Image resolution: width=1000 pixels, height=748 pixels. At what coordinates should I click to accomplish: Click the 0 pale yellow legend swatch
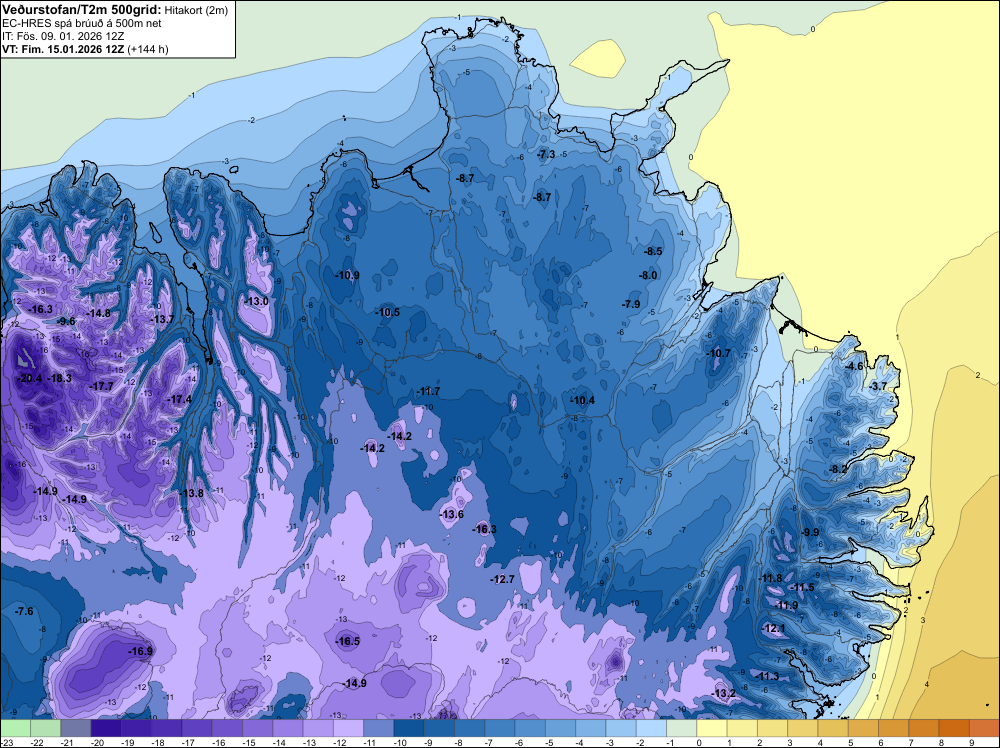(712, 728)
